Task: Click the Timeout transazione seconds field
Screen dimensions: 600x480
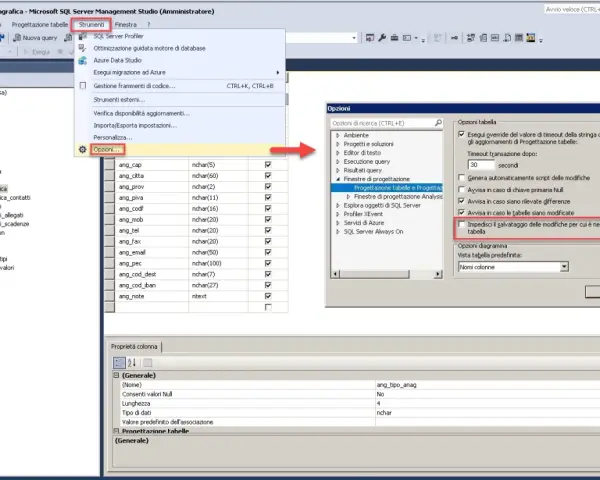Action: pos(481,165)
